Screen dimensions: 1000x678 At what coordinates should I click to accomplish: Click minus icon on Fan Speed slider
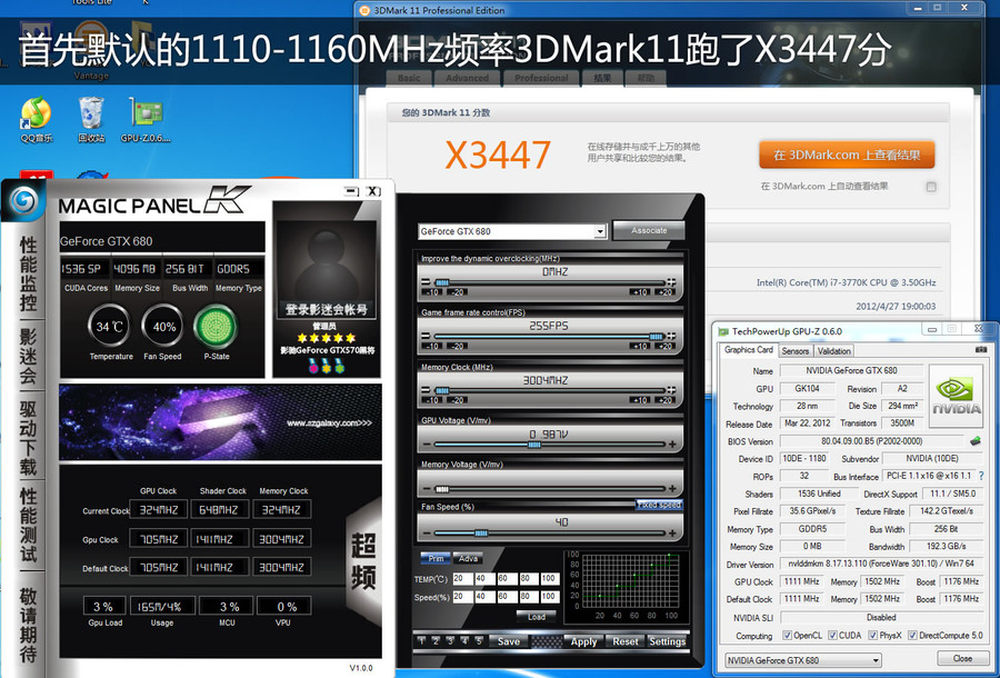427,533
